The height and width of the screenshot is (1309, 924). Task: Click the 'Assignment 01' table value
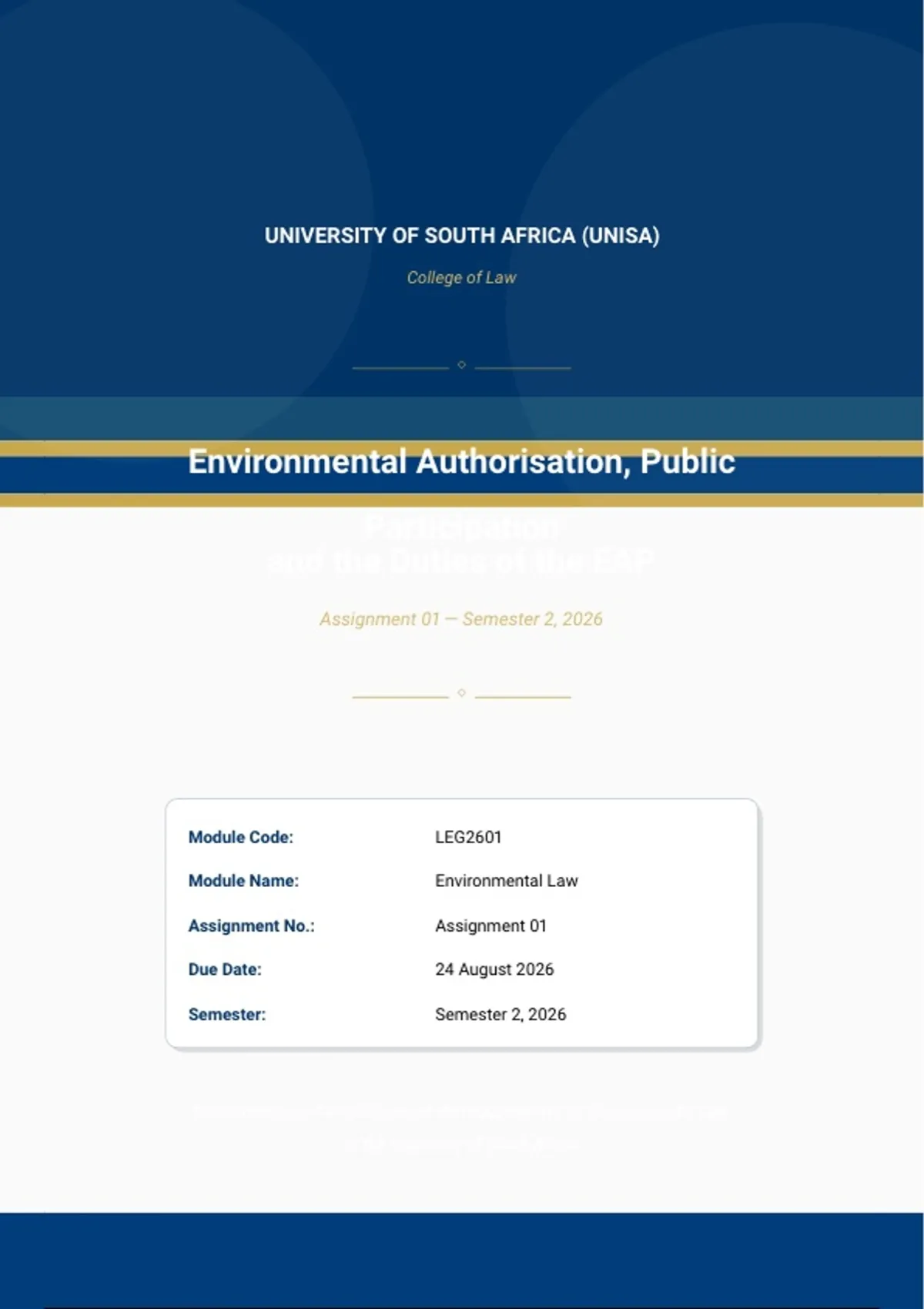[490, 926]
